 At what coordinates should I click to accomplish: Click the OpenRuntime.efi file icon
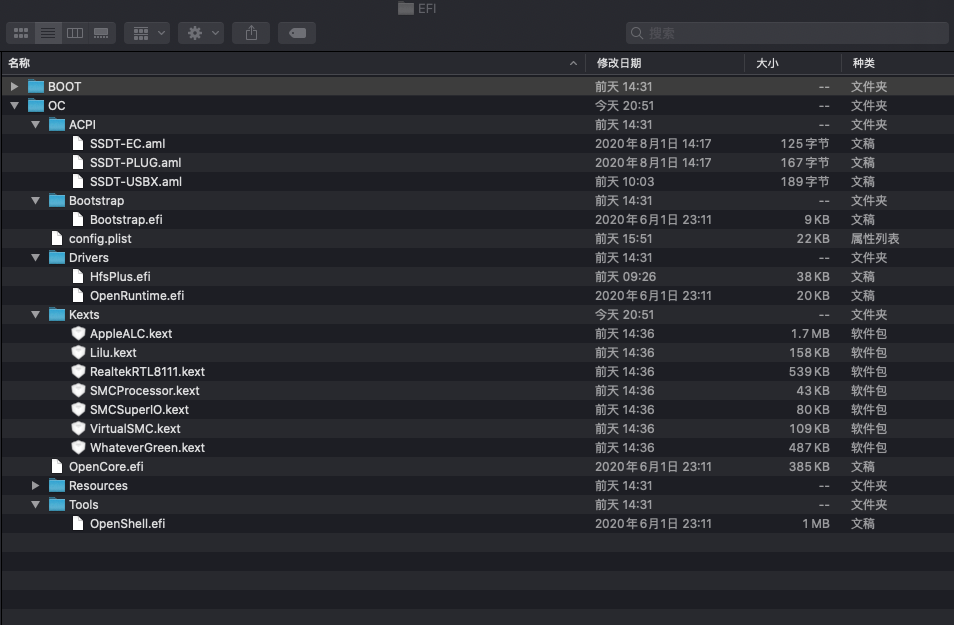click(78, 295)
